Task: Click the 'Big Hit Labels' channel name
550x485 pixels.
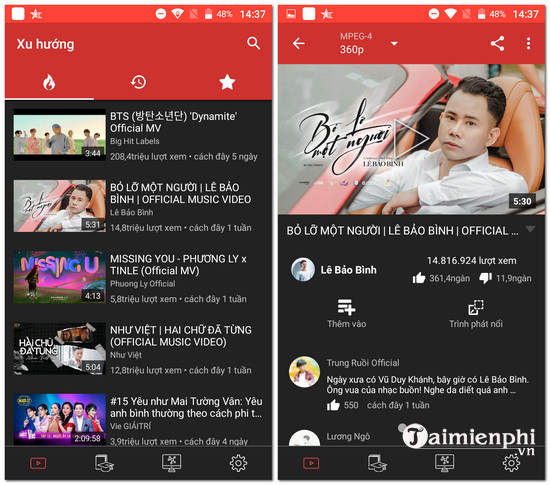Action: [x=135, y=141]
